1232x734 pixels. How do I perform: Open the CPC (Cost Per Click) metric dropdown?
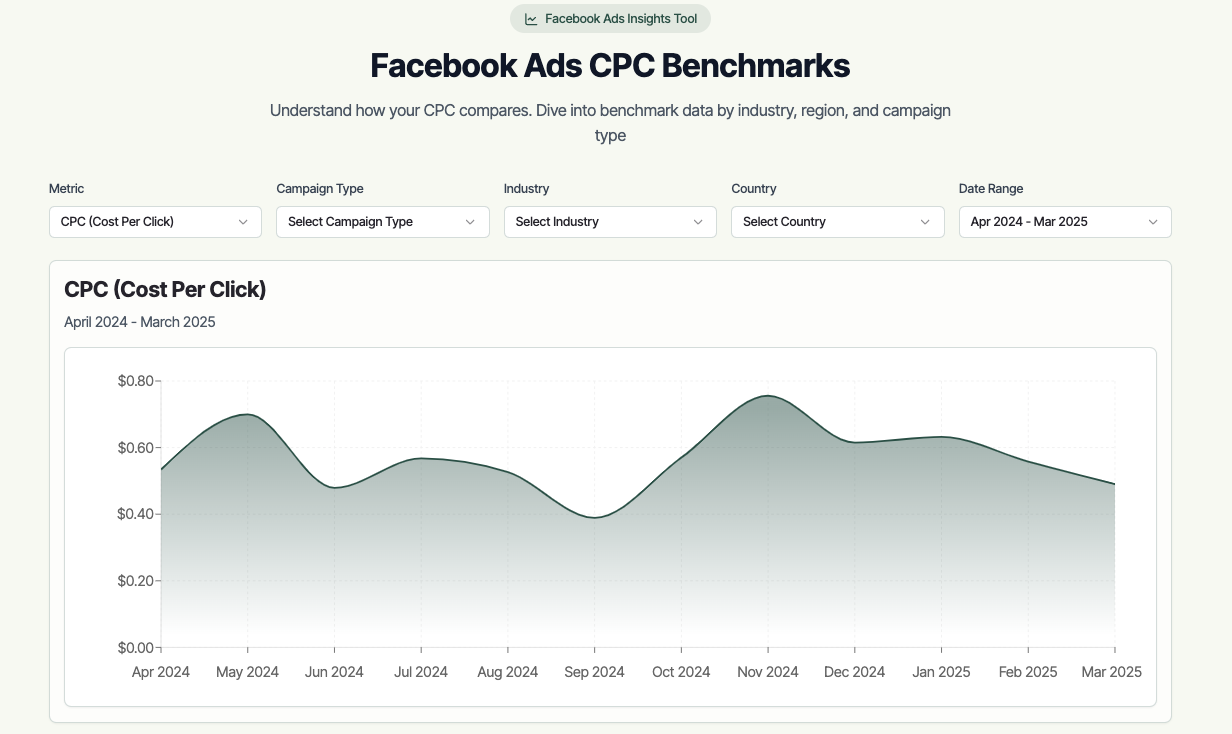click(155, 222)
